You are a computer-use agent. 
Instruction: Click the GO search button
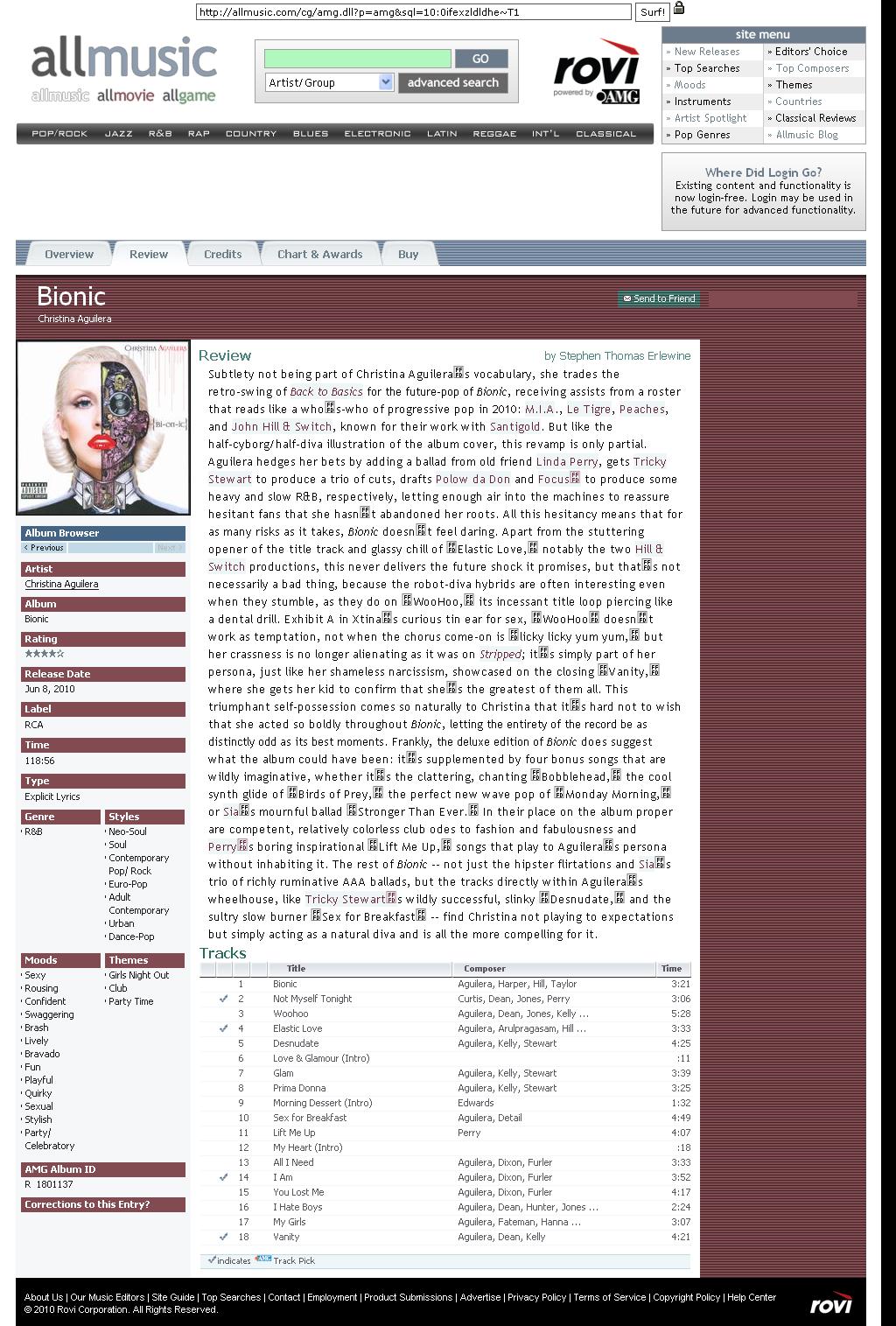480,59
